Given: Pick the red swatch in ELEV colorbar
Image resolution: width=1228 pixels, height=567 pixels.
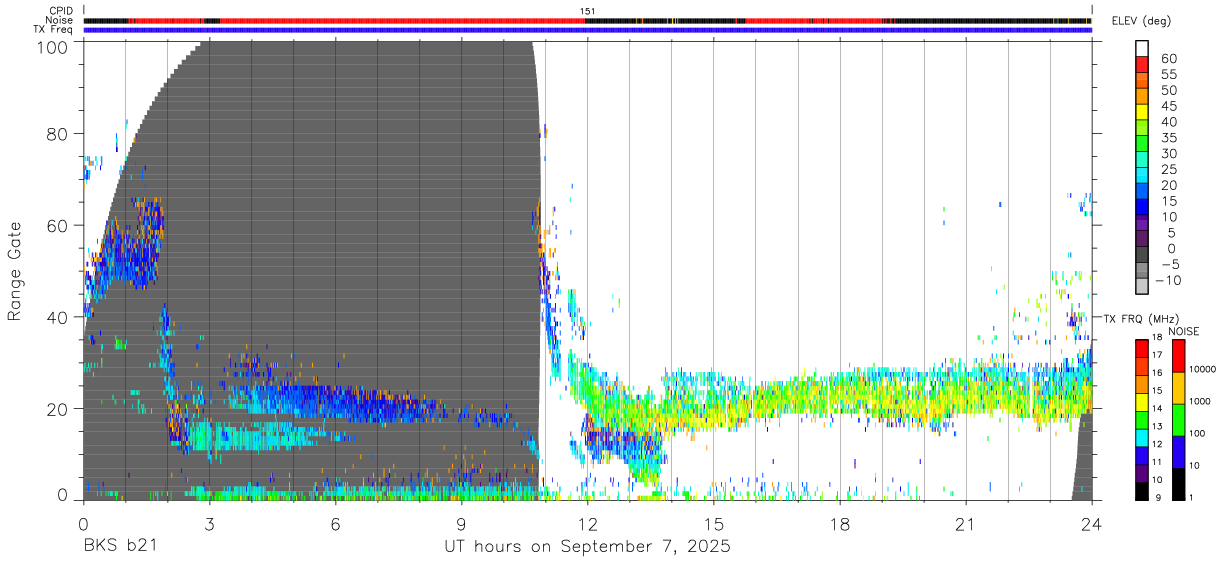Looking at the screenshot, I should 1142,65.
